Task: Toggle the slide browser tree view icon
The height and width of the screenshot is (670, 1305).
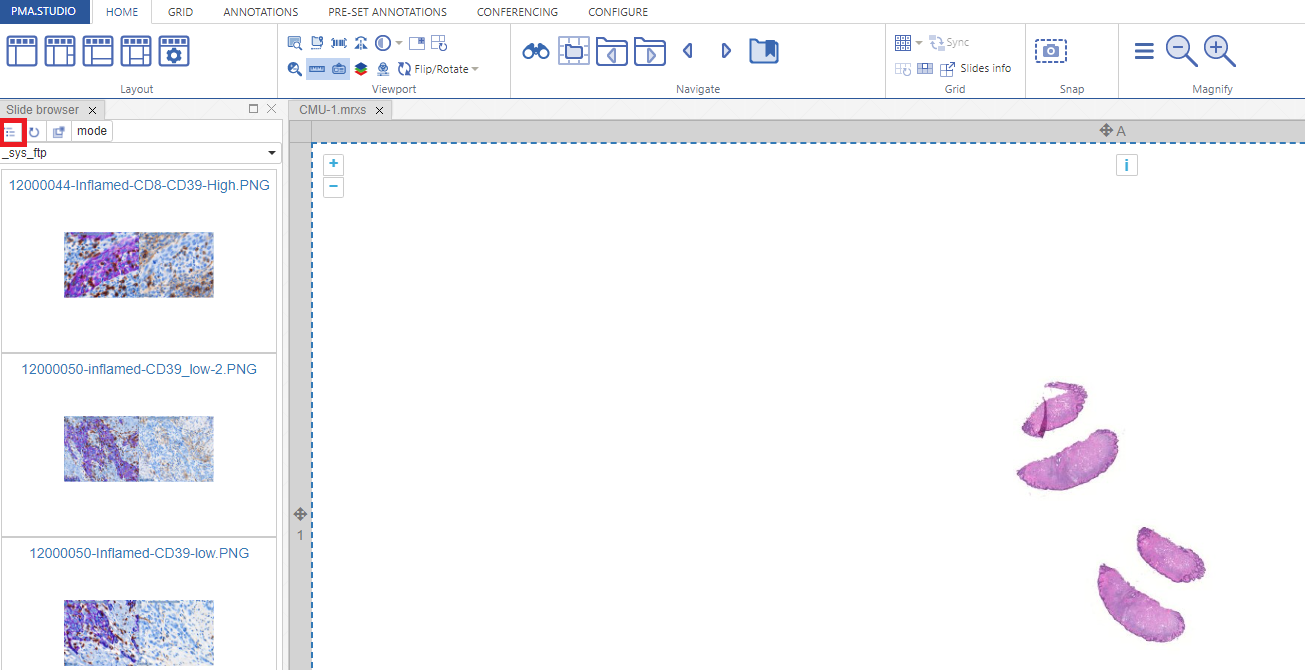Action: (12, 132)
